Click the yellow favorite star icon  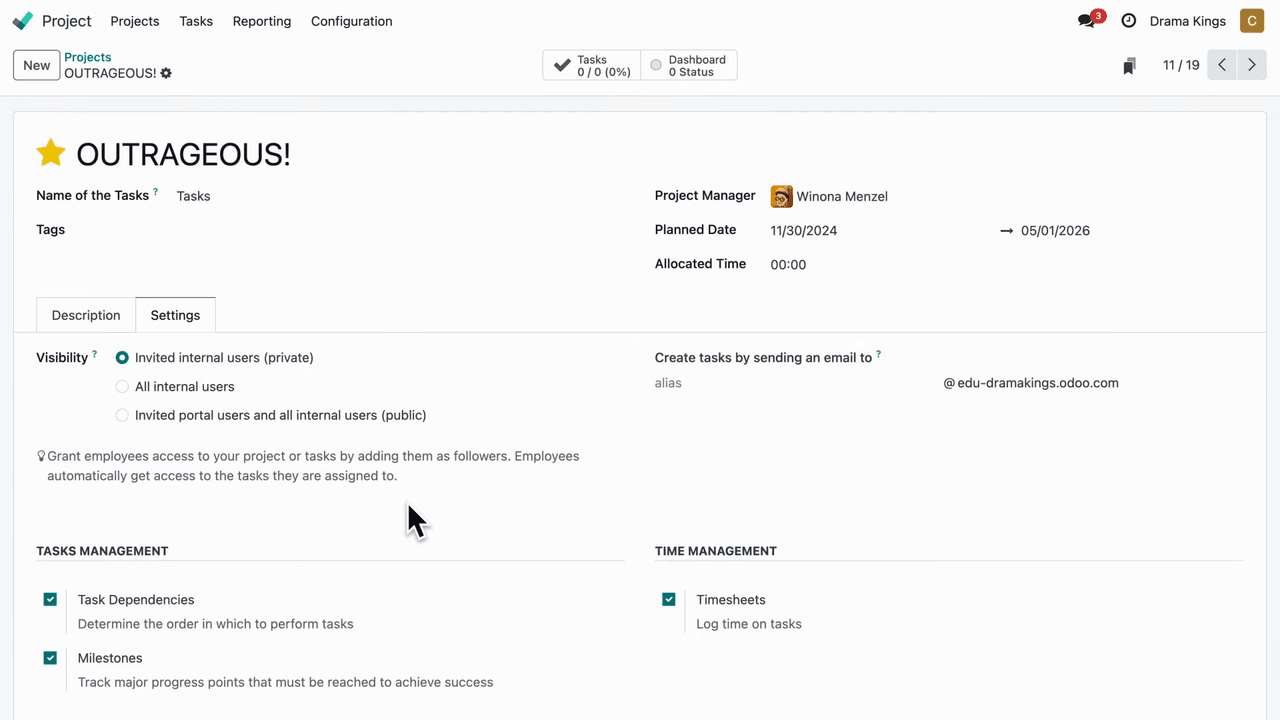[x=51, y=153]
